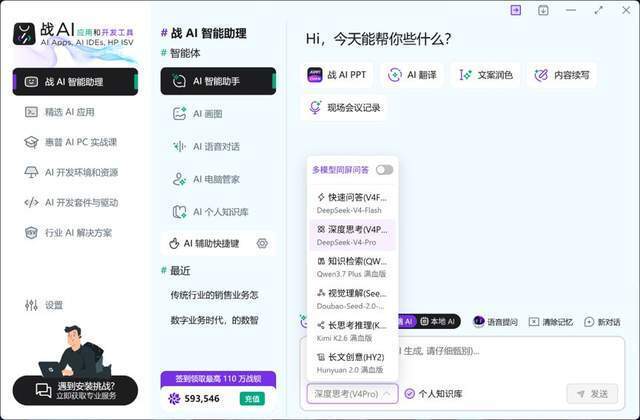
Task: Open AI 开发套件与驱动 page
Action: tap(71, 202)
